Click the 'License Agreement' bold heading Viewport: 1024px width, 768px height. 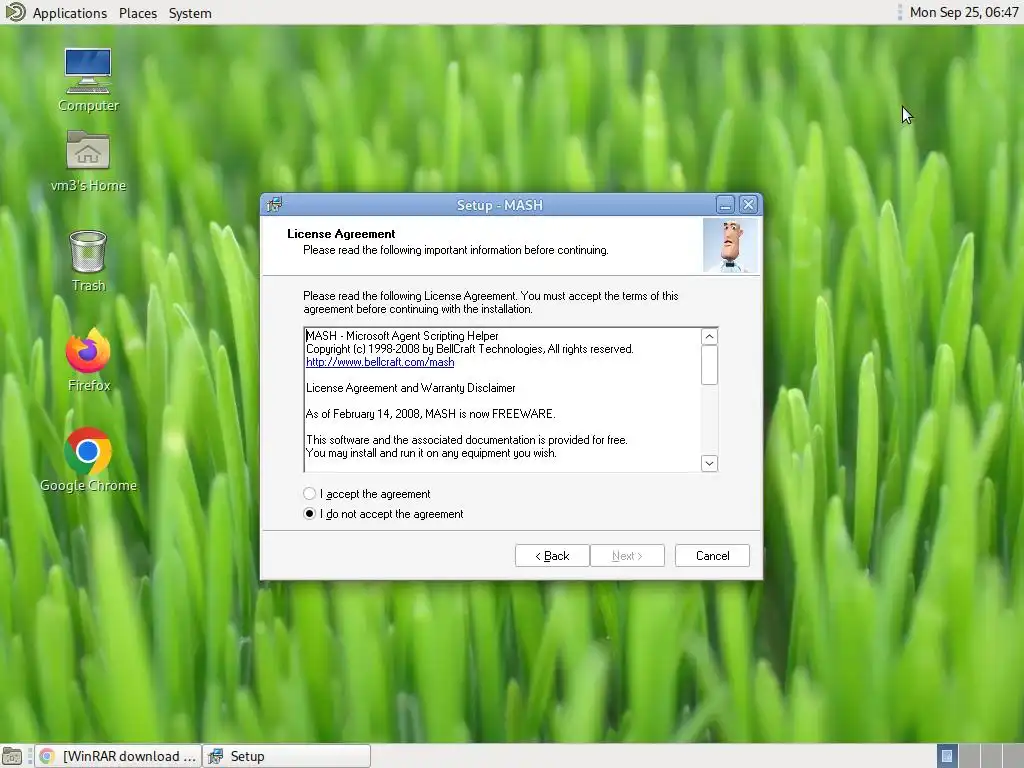coord(341,234)
